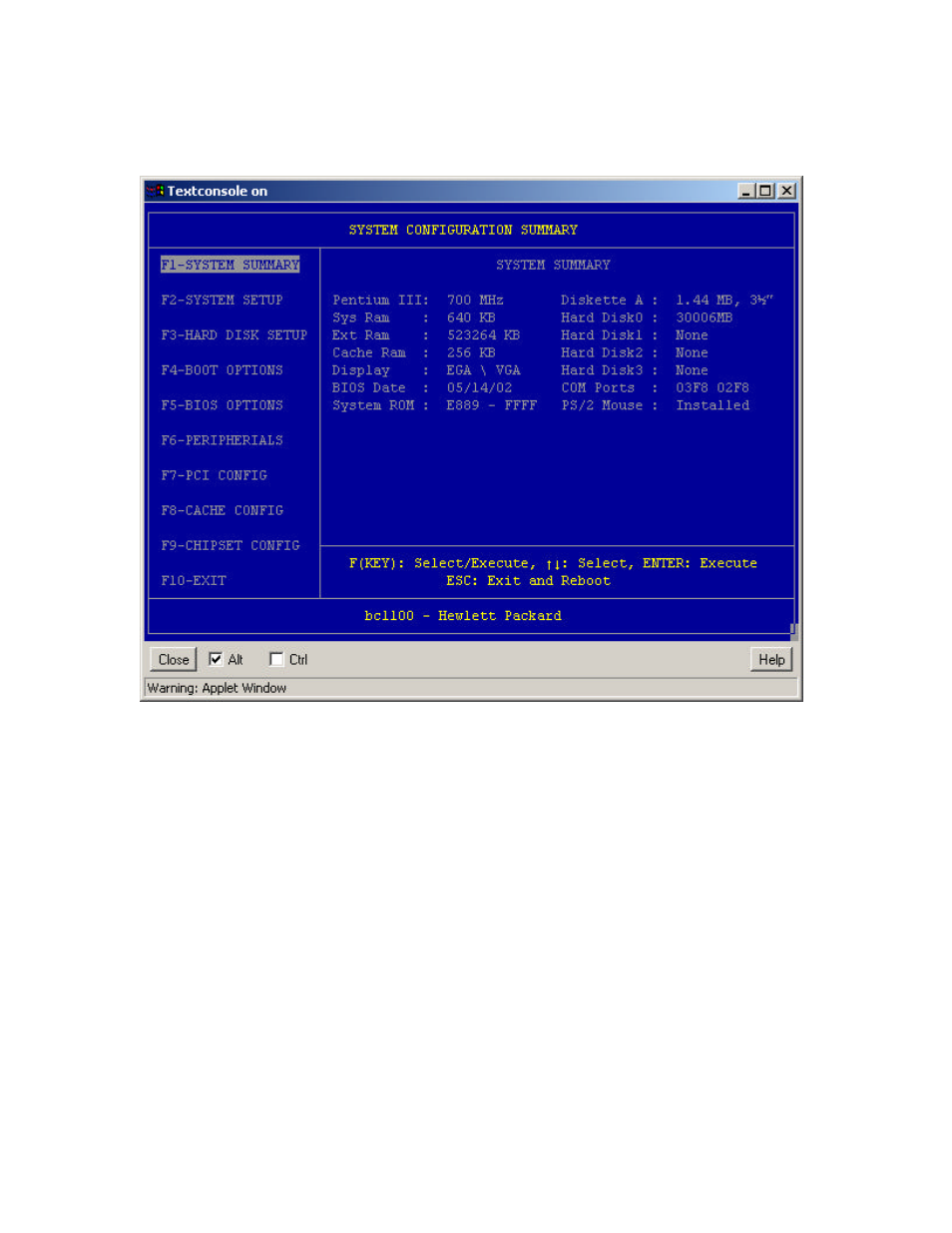This screenshot has width=952, height=1233.
Task: Choose F9-CHIPSET CONFIG item
Action: tap(230, 545)
